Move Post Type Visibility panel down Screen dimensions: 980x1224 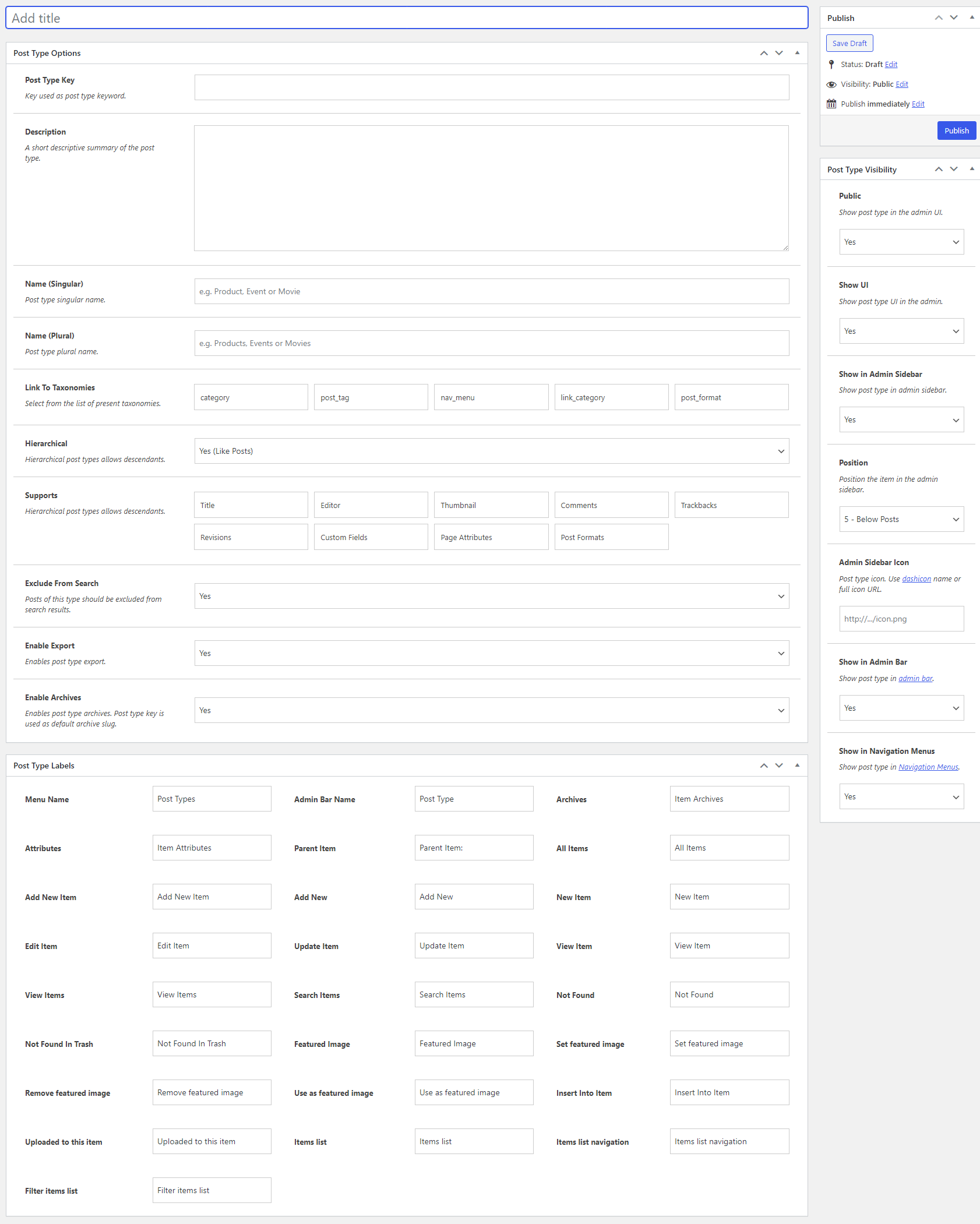click(x=954, y=169)
